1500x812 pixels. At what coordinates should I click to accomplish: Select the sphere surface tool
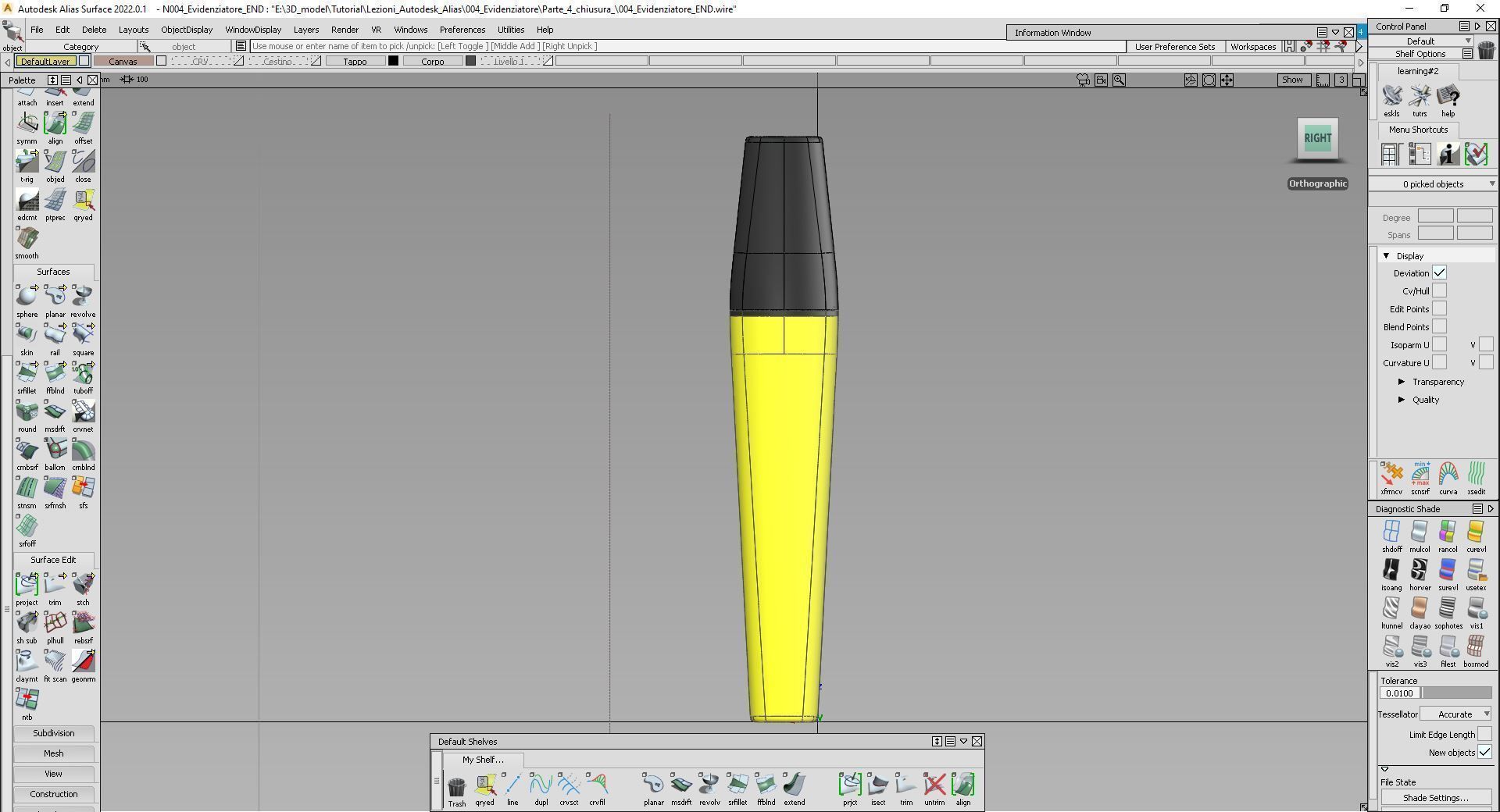(x=27, y=296)
